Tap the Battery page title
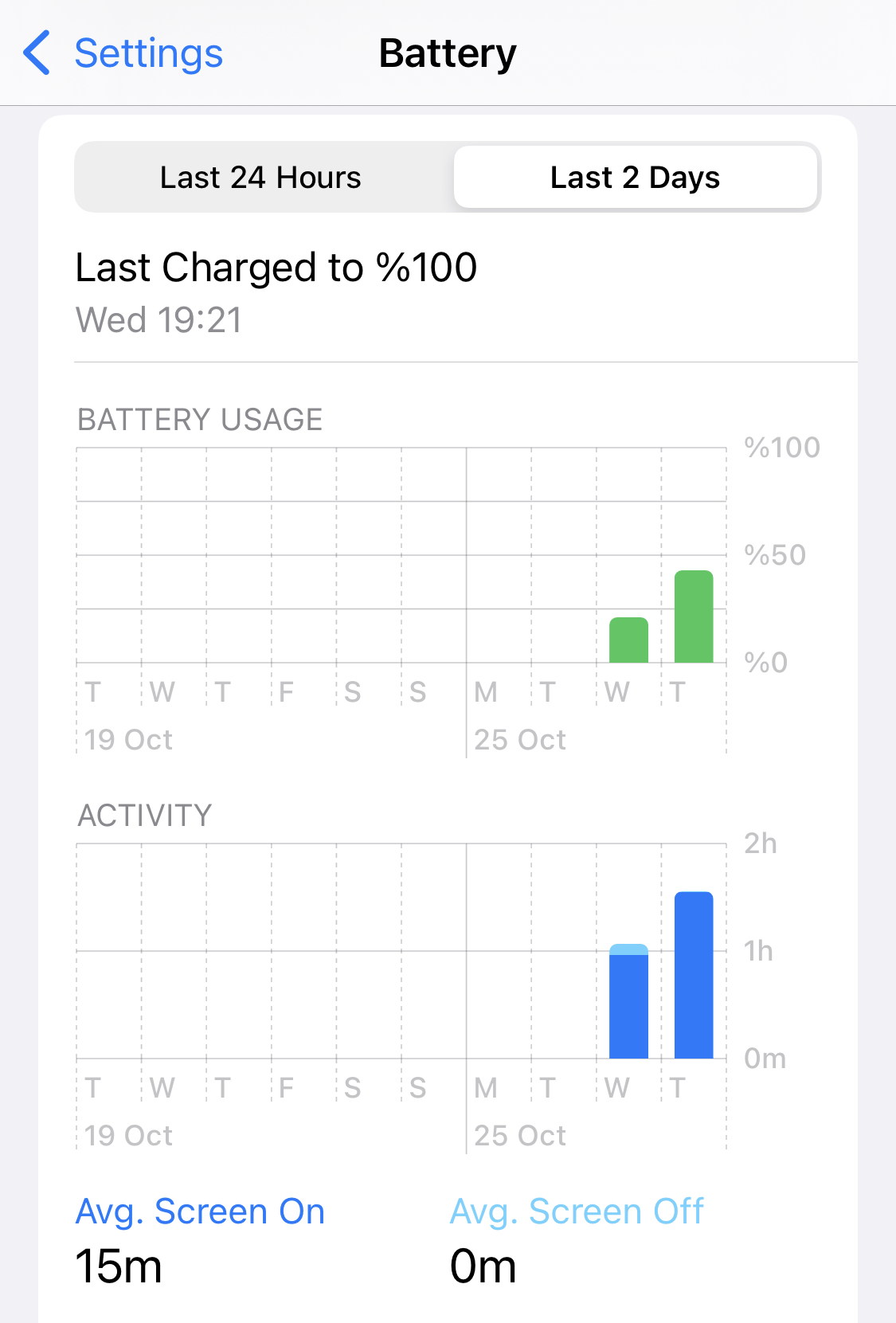 click(x=448, y=53)
